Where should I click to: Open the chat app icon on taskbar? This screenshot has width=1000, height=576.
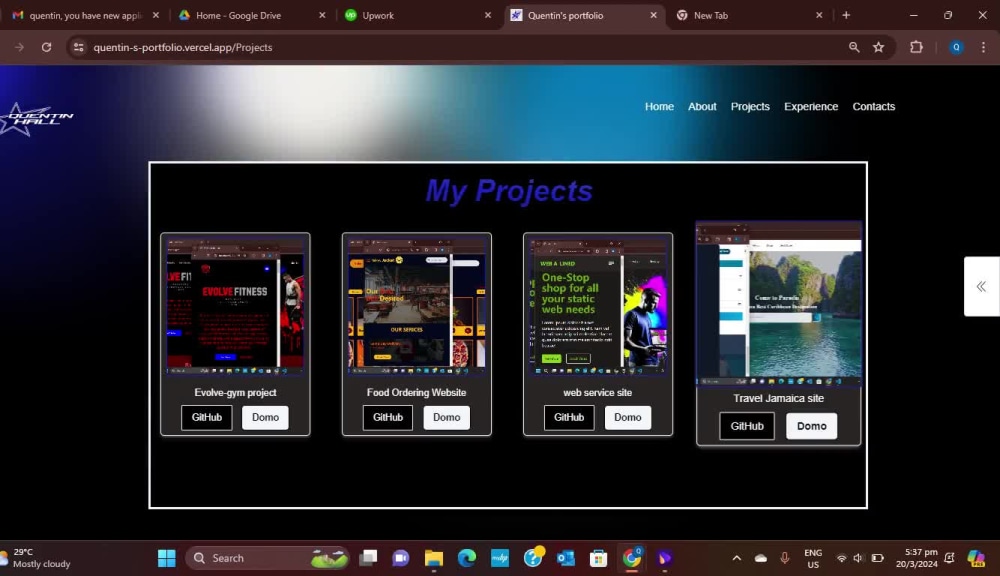(x=401, y=558)
